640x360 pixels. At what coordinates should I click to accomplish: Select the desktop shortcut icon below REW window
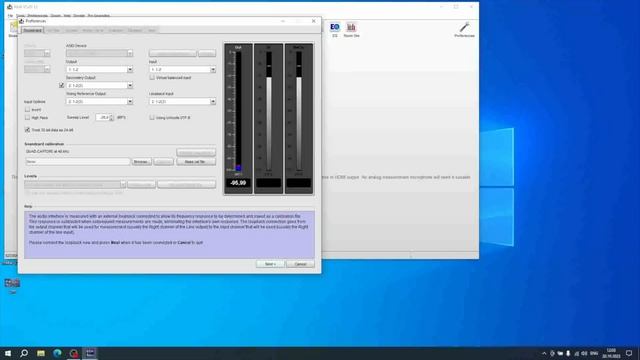tap(12, 284)
